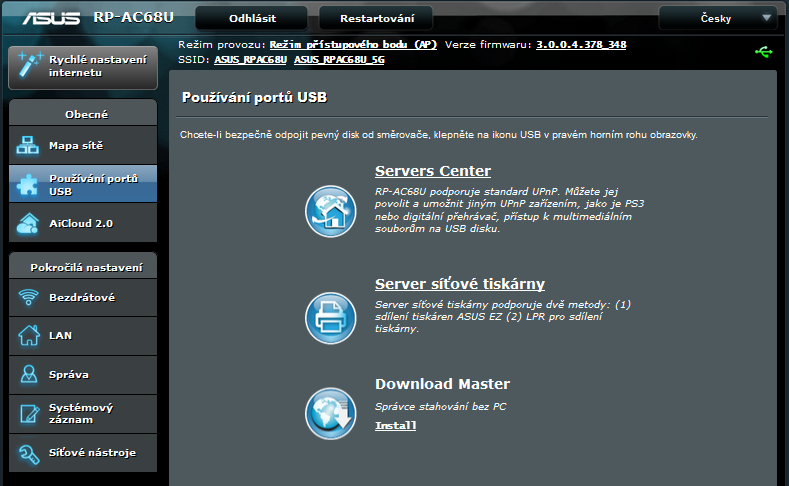Select Používání portů USB menu item

[x=83, y=184]
